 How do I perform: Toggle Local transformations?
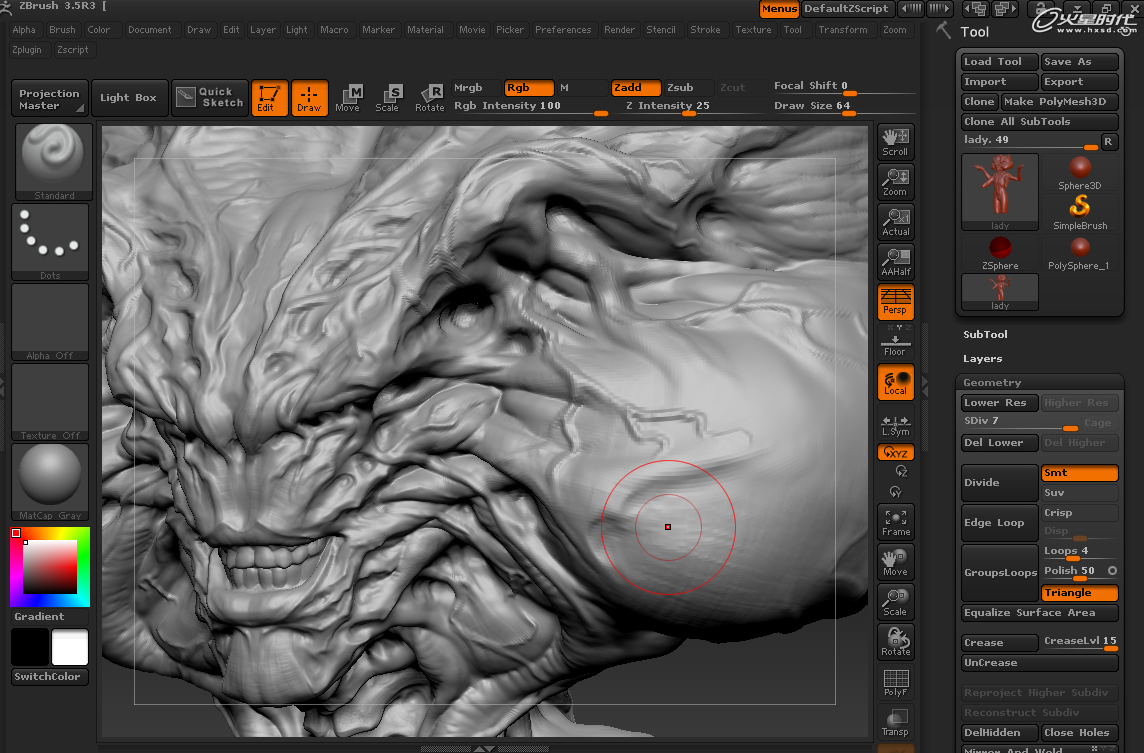[895, 382]
